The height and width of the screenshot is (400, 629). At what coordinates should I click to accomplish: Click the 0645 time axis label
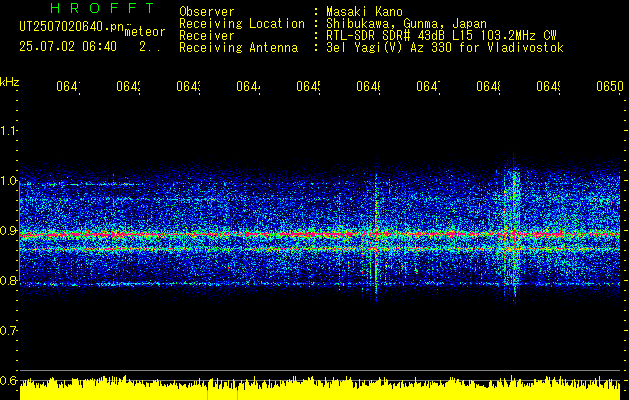coord(308,86)
